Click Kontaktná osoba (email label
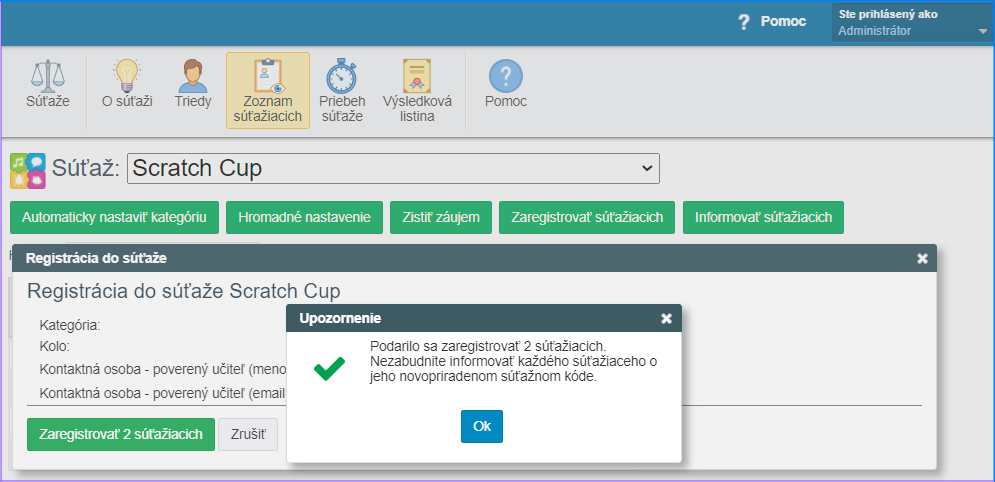 point(162,393)
